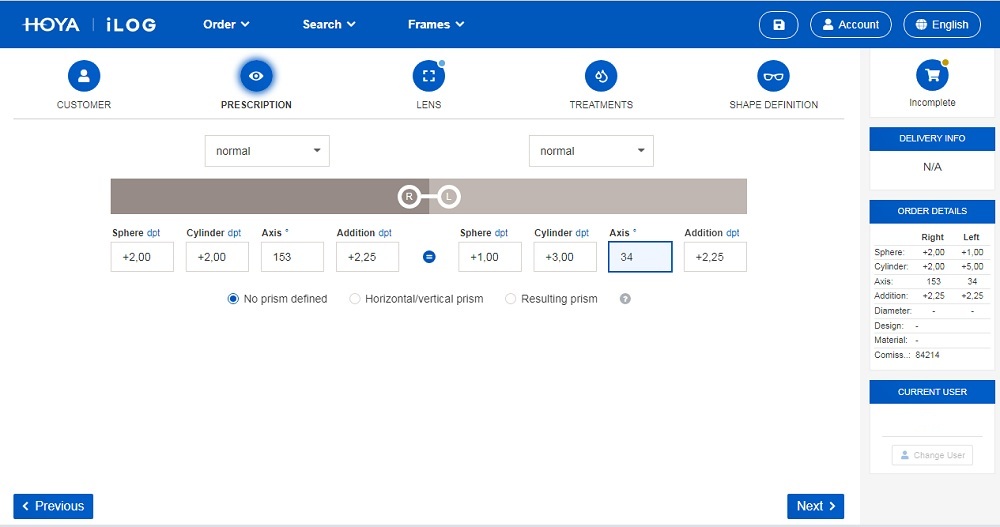Click the Next button

(x=815, y=506)
